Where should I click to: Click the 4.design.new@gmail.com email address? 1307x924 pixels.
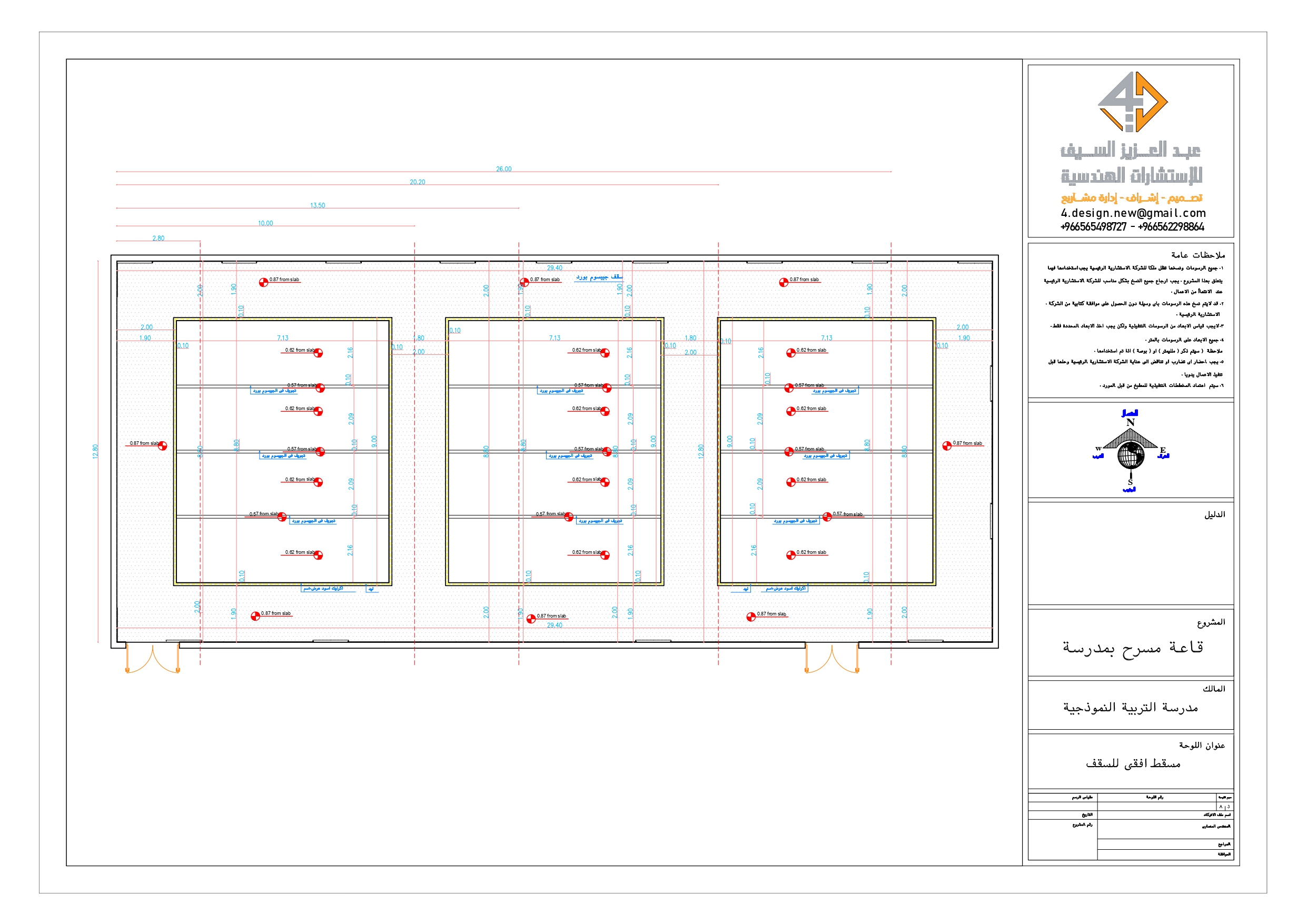[x=1133, y=213]
